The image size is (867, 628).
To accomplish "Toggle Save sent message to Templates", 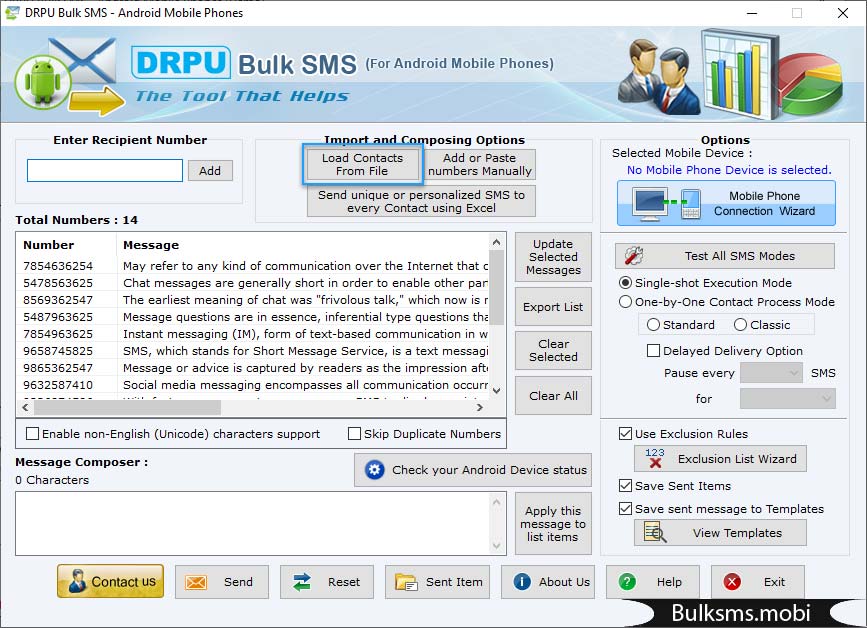I will (625, 508).
